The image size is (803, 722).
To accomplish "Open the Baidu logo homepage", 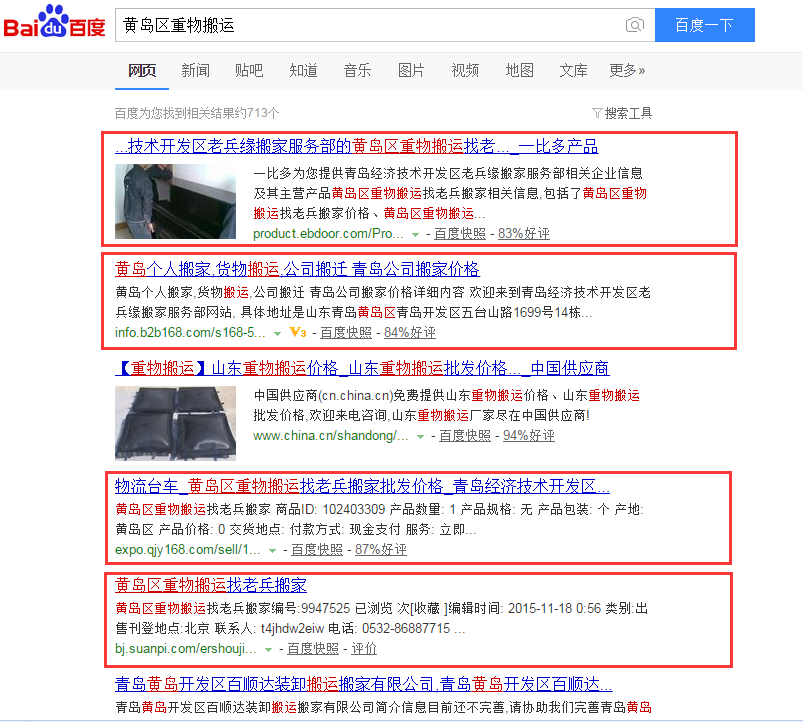I will 54,21.
